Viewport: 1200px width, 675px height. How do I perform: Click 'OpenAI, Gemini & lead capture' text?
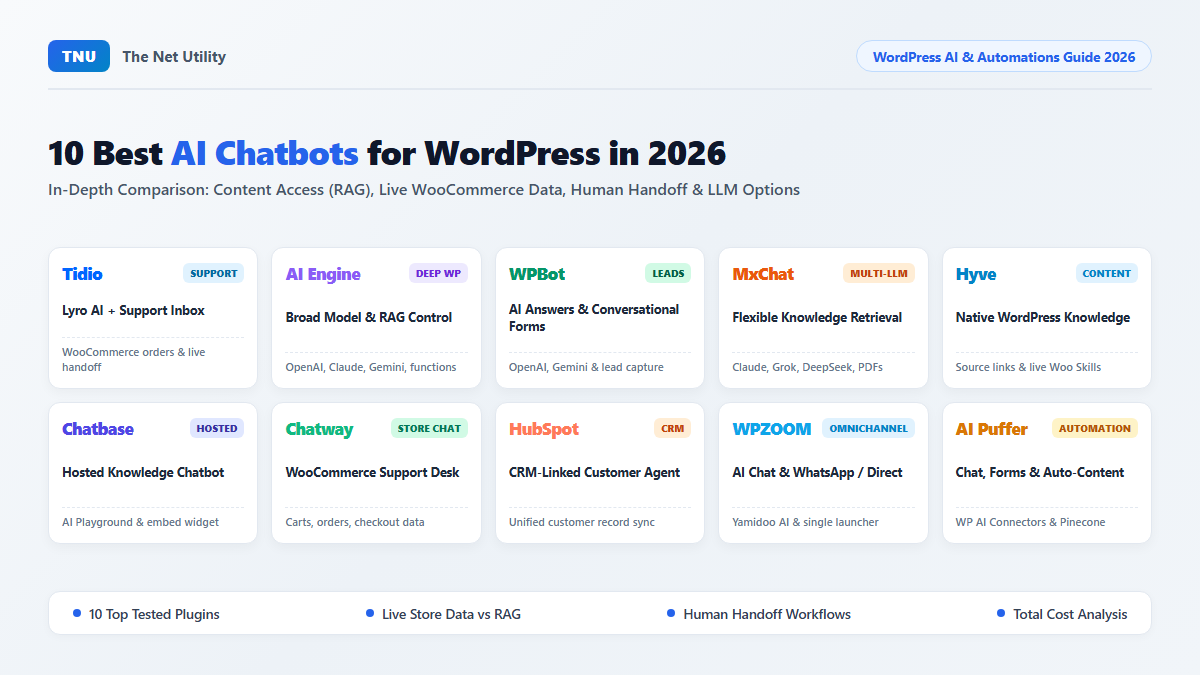click(586, 367)
